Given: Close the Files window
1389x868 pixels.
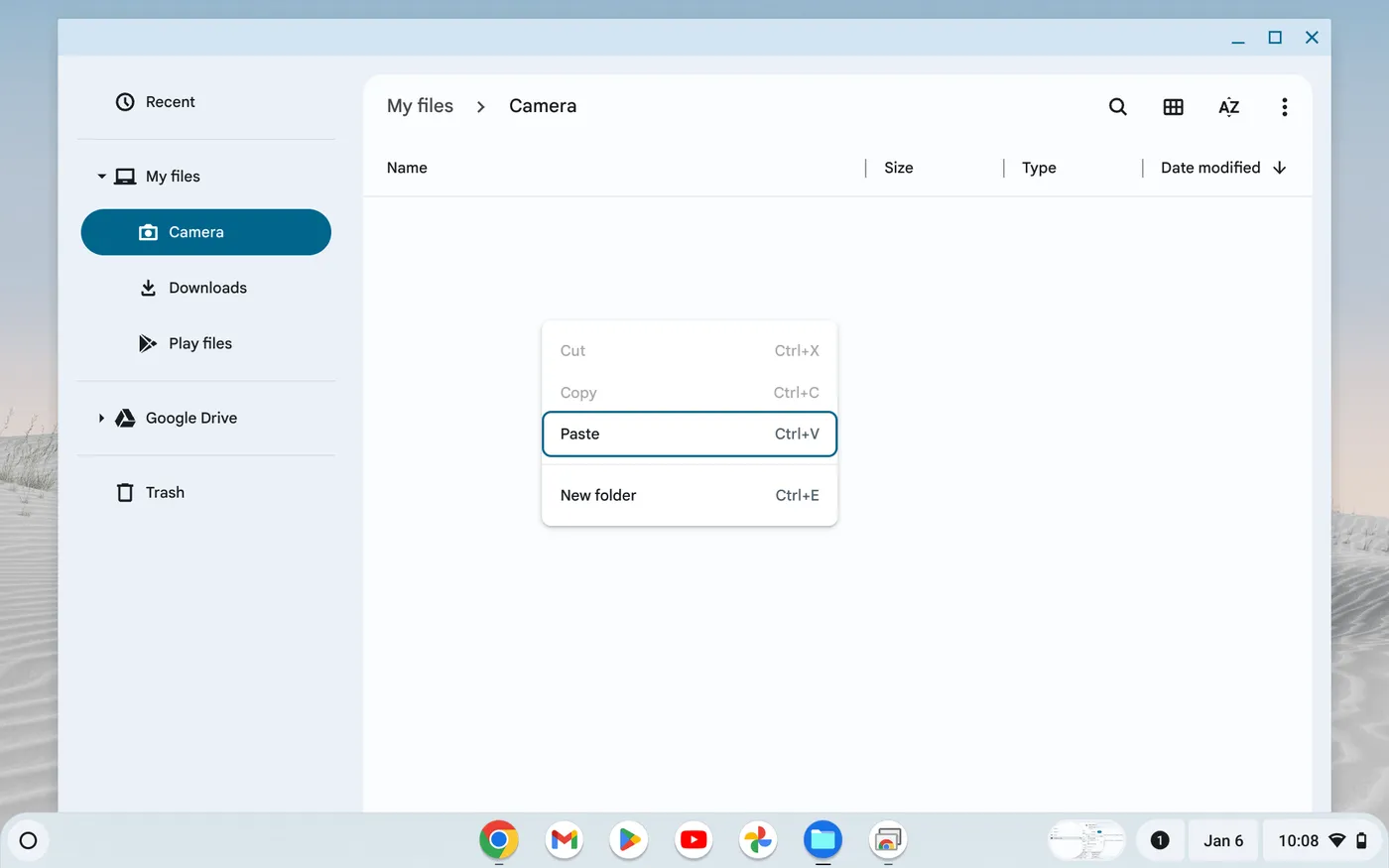Looking at the screenshot, I should [1312, 38].
